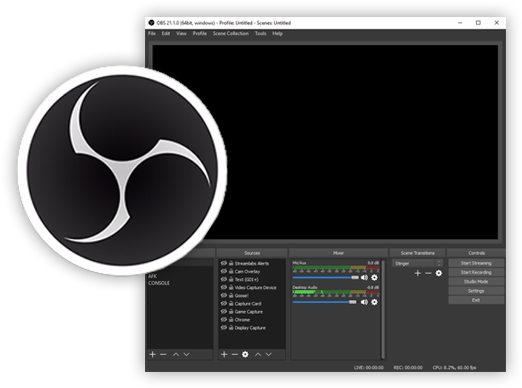Image resolution: width=522 pixels, height=388 pixels.
Task: Open the Profile menu
Action: point(200,33)
